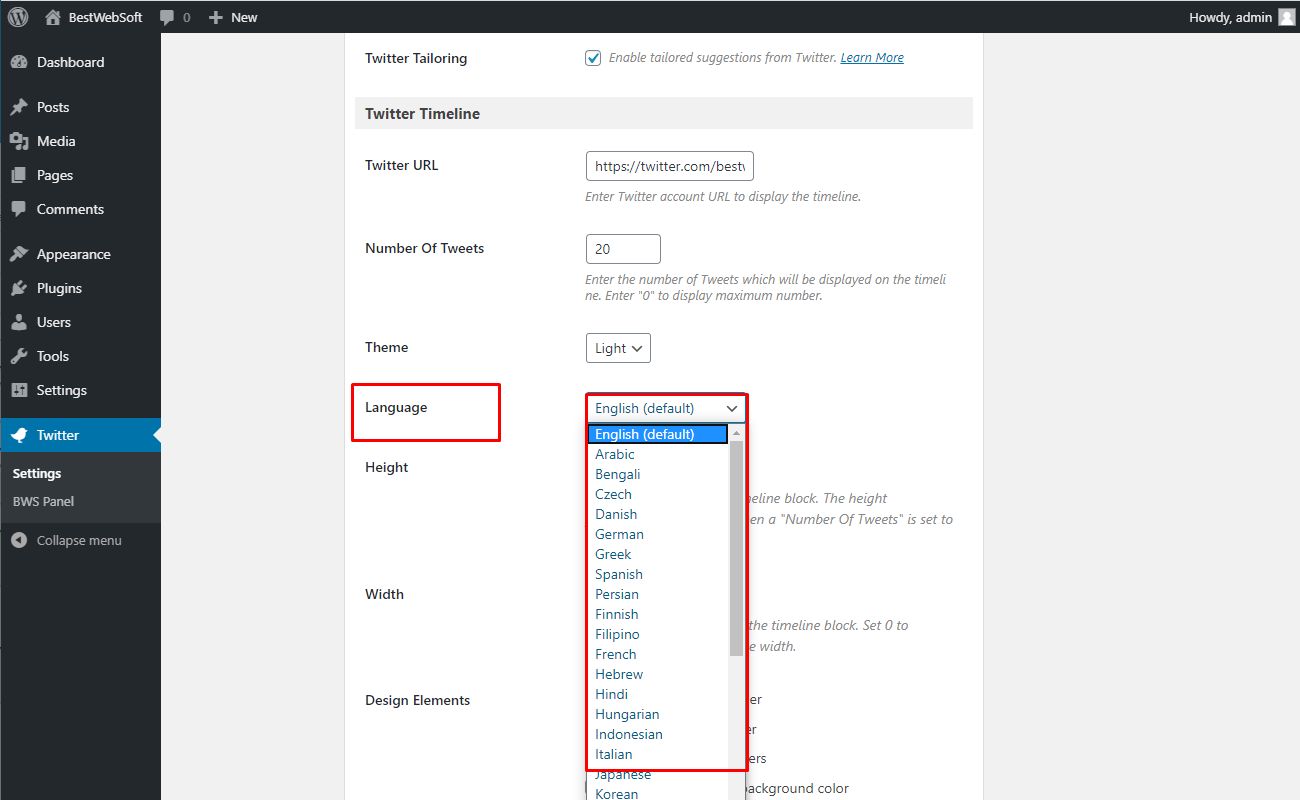Open the comments bubble icon in admin bar
Viewport: 1300px width, 800px height.
pyautogui.click(x=167, y=17)
